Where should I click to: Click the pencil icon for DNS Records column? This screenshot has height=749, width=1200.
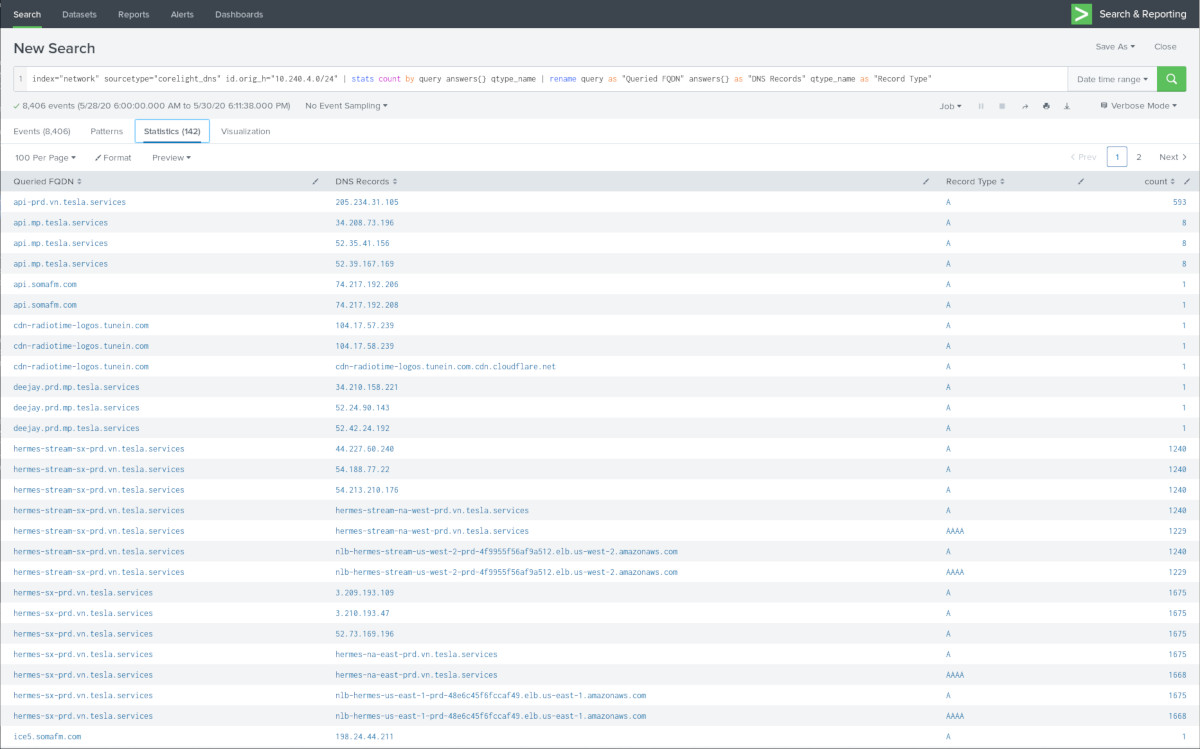[926, 182]
